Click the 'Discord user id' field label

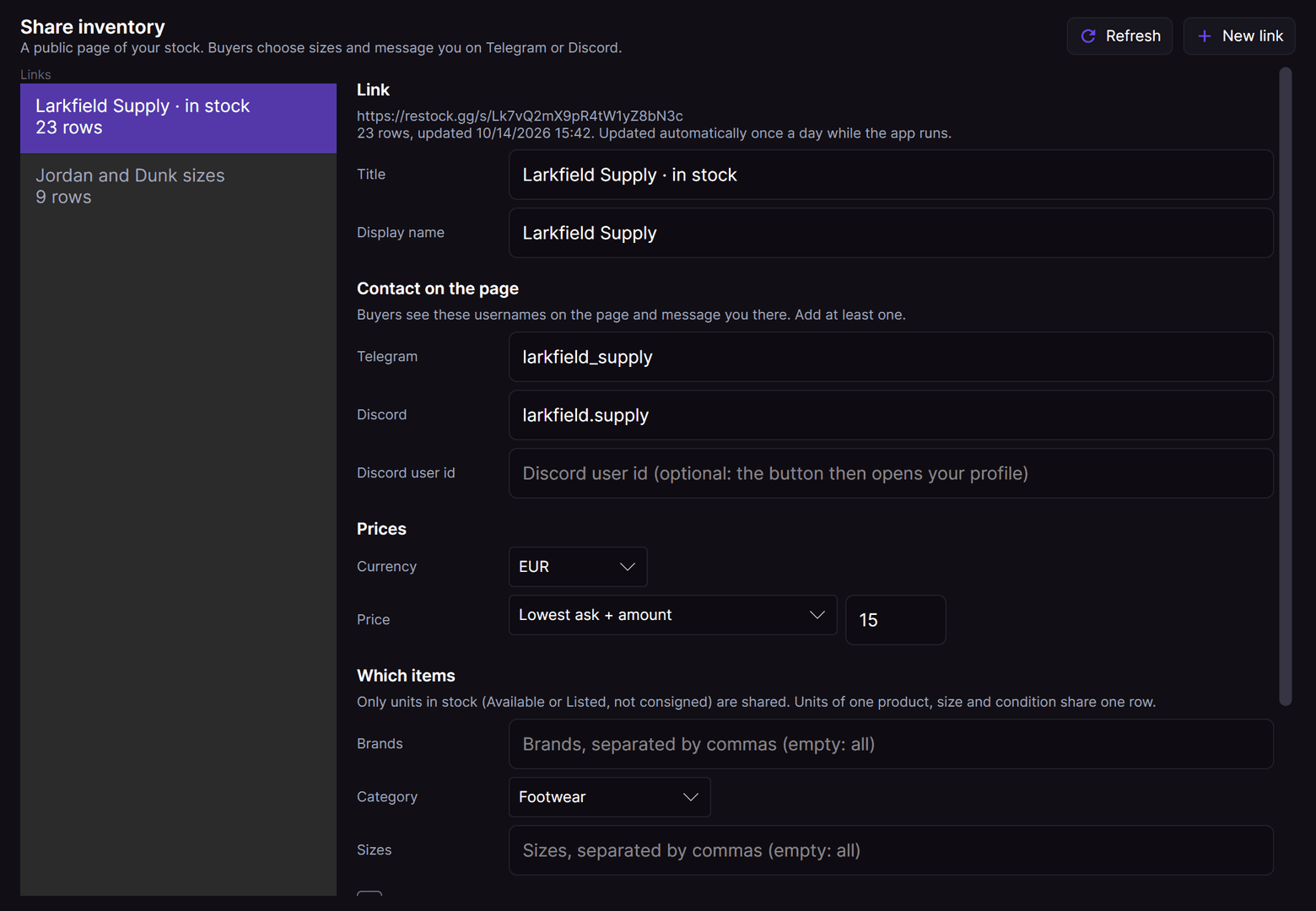(406, 473)
